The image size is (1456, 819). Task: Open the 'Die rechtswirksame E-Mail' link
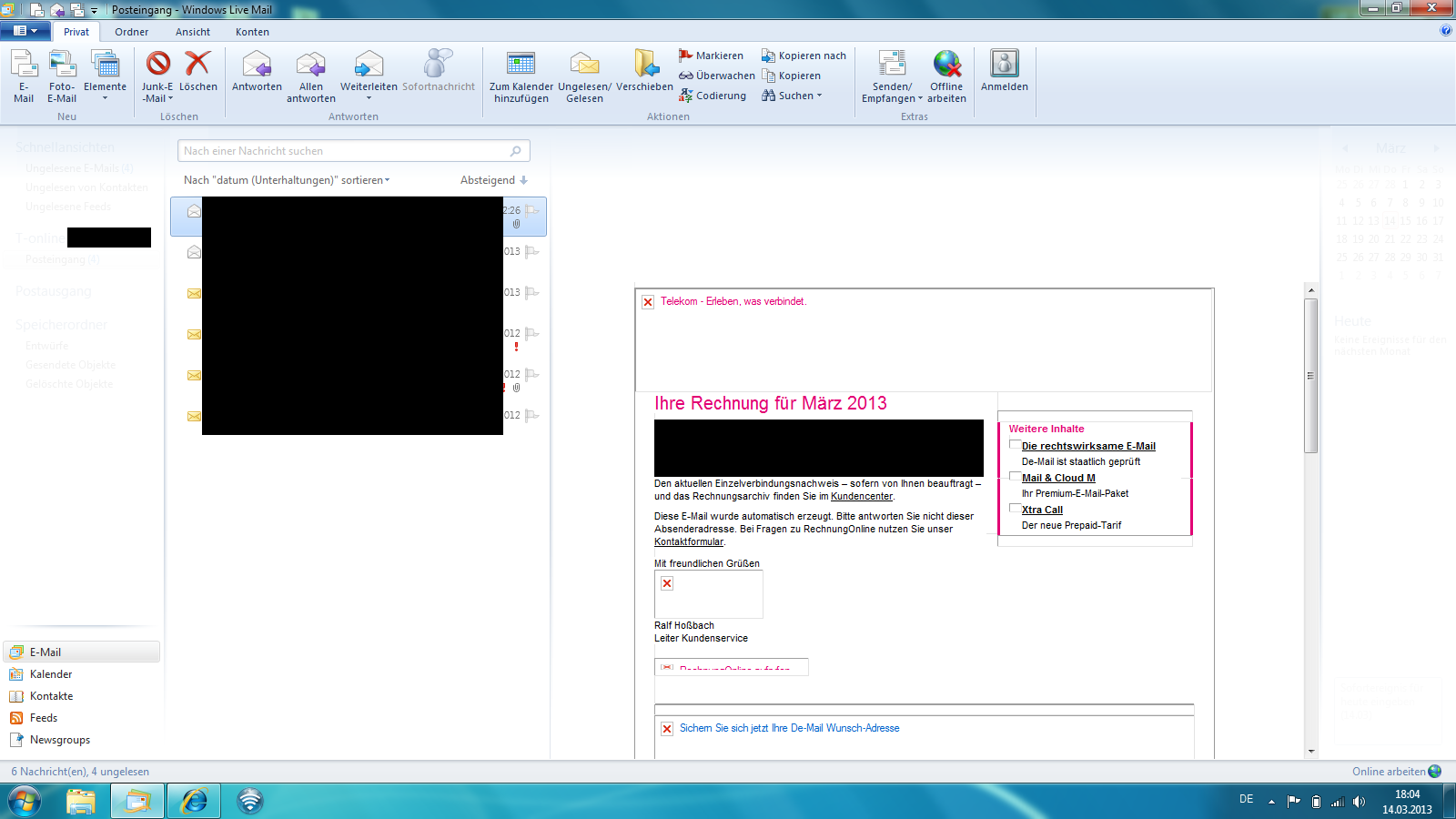point(1088,446)
